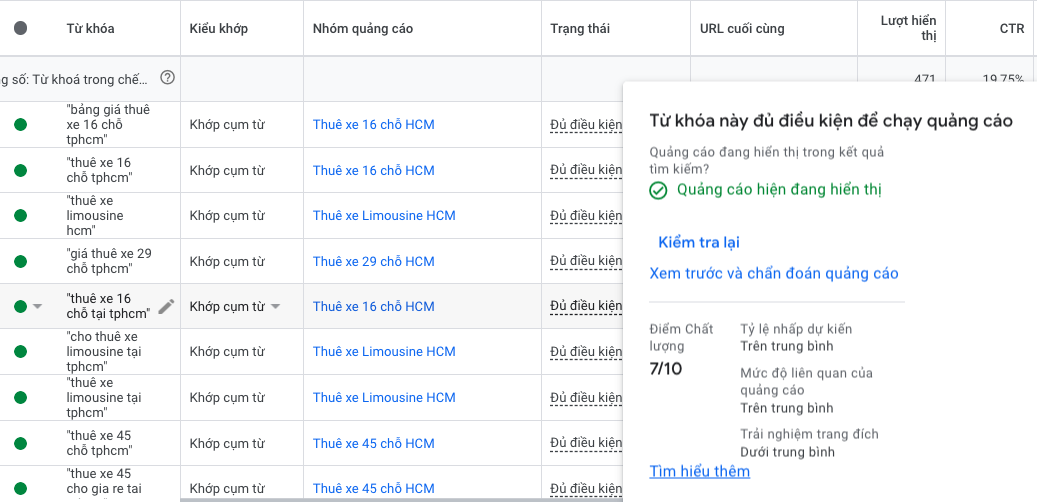Screen dimensions: 1037x502
Task: Click green status dot for "giá thuê xe 29 chỗ tphcm"
Action: 20,262
